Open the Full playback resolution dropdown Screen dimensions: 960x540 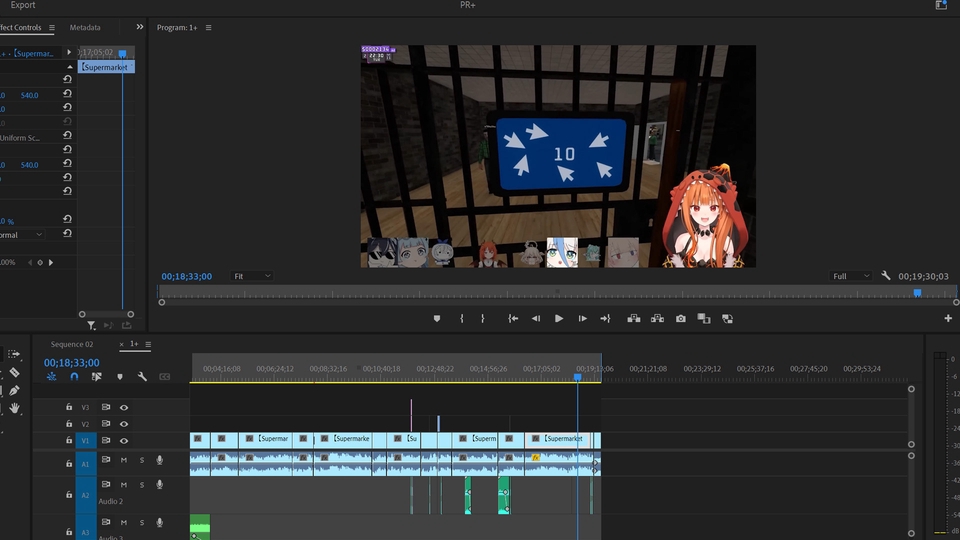[850, 276]
